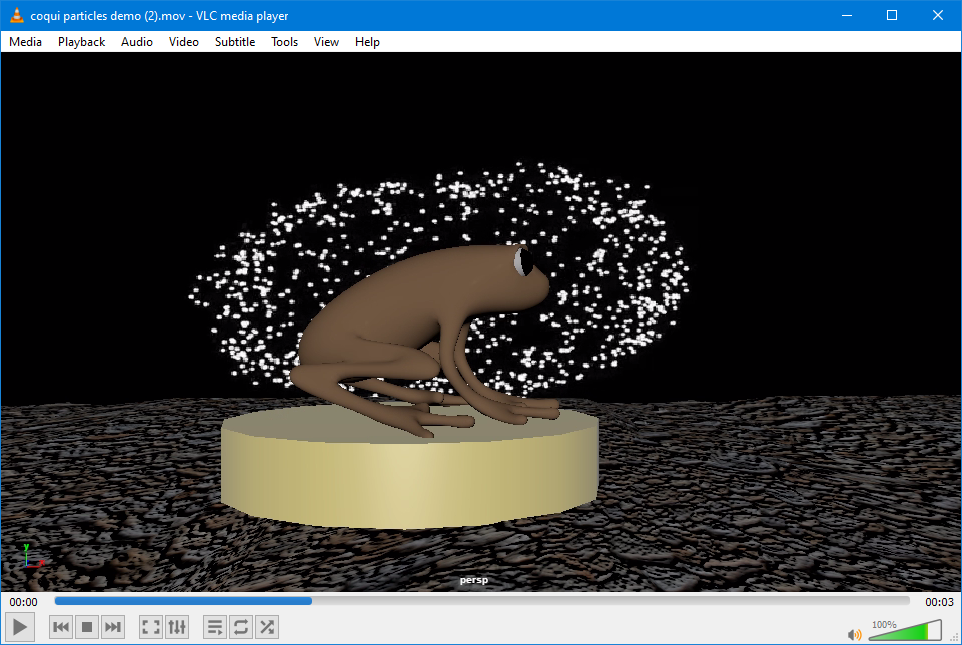Open the Help menu
The width and height of the screenshot is (962, 645).
click(367, 42)
